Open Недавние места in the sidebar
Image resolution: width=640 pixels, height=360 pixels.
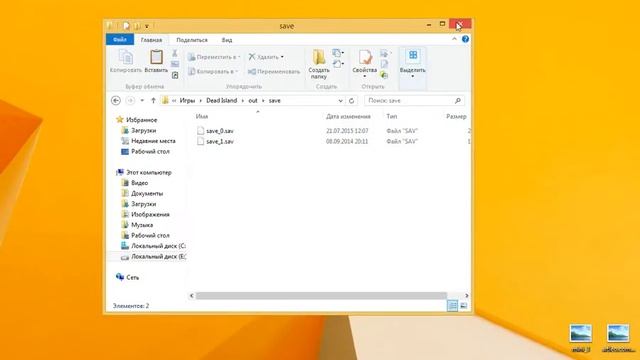[x=153, y=141]
